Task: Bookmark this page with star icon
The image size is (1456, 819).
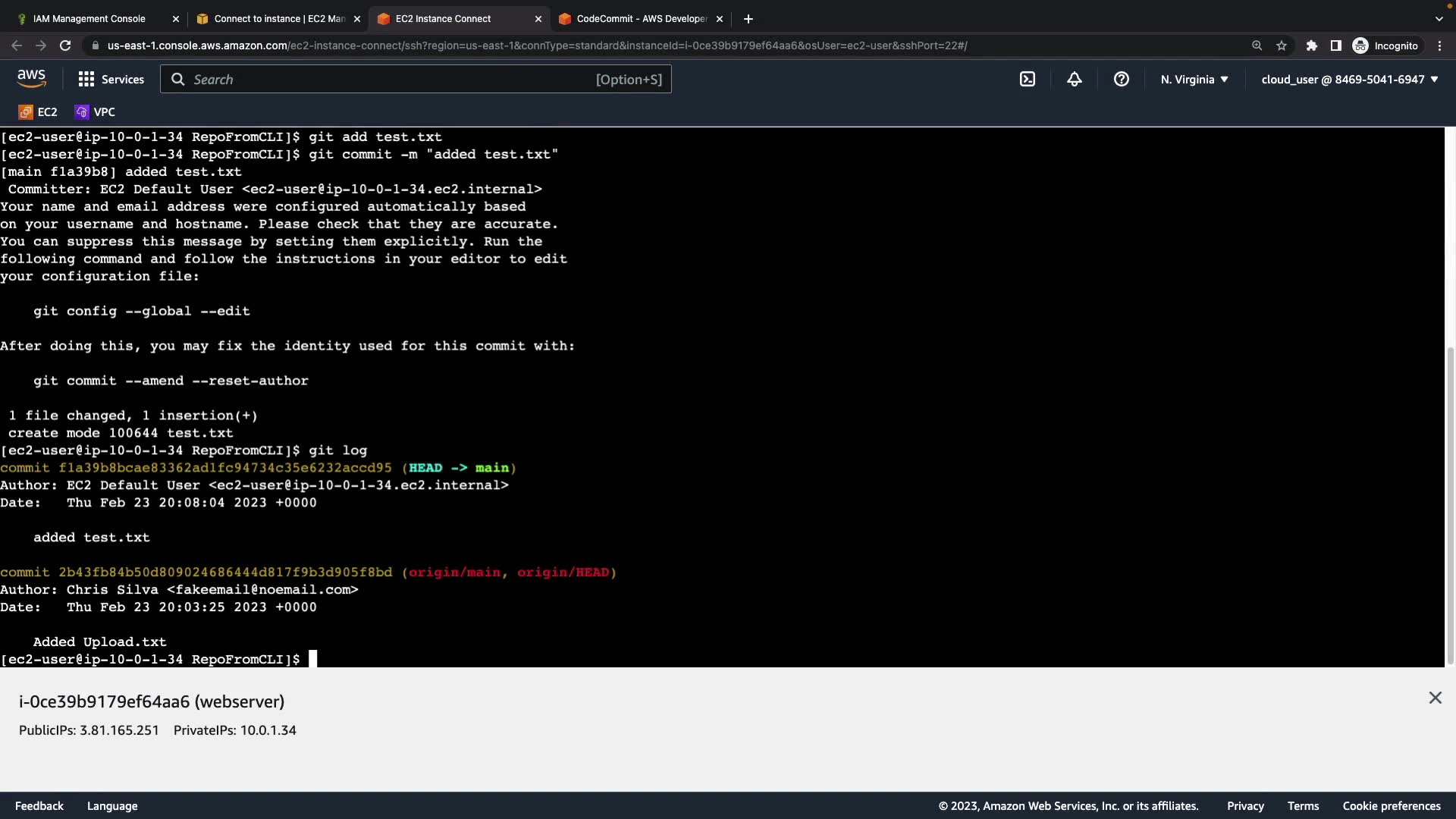Action: [1282, 45]
